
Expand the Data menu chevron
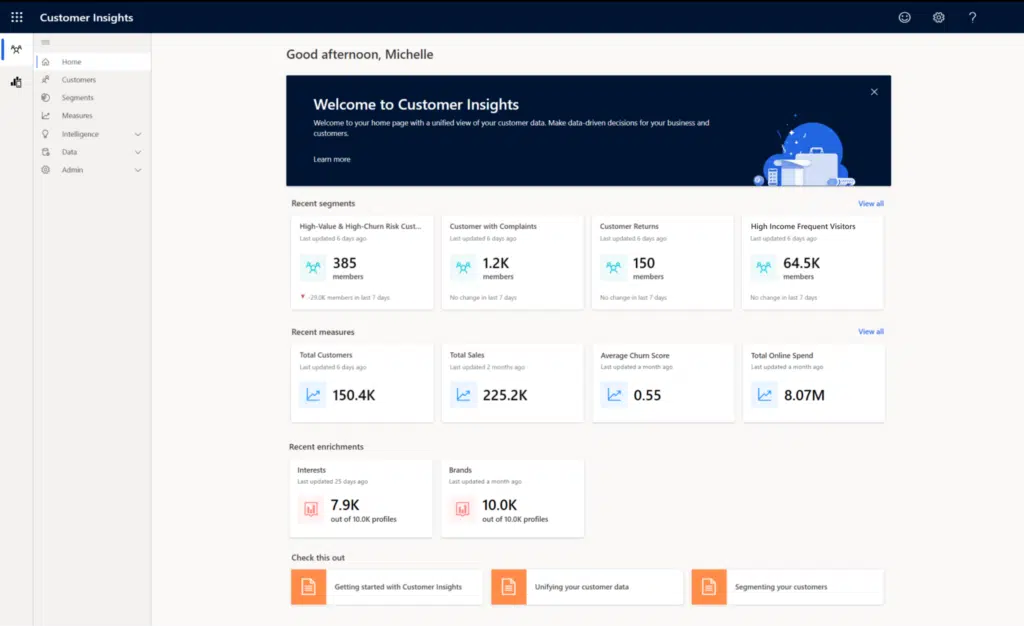[x=138, y=152]
